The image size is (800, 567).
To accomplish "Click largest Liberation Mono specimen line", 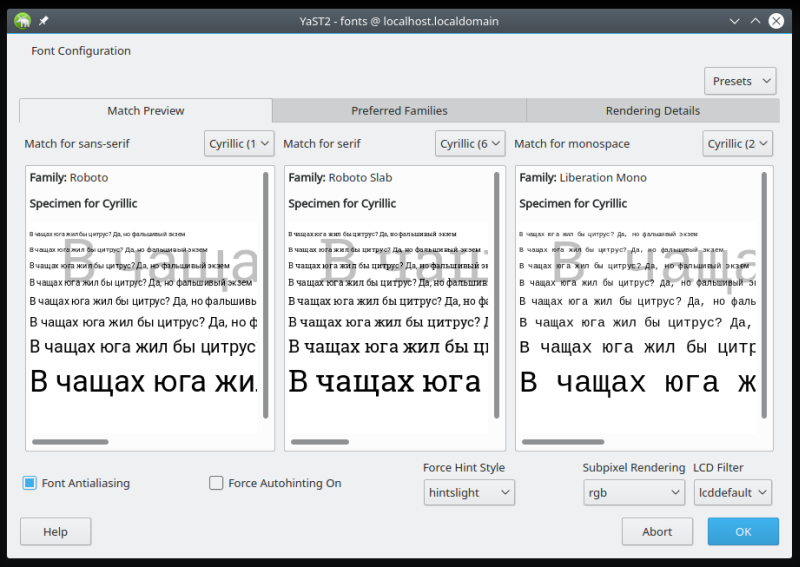I will pos(638,381).
